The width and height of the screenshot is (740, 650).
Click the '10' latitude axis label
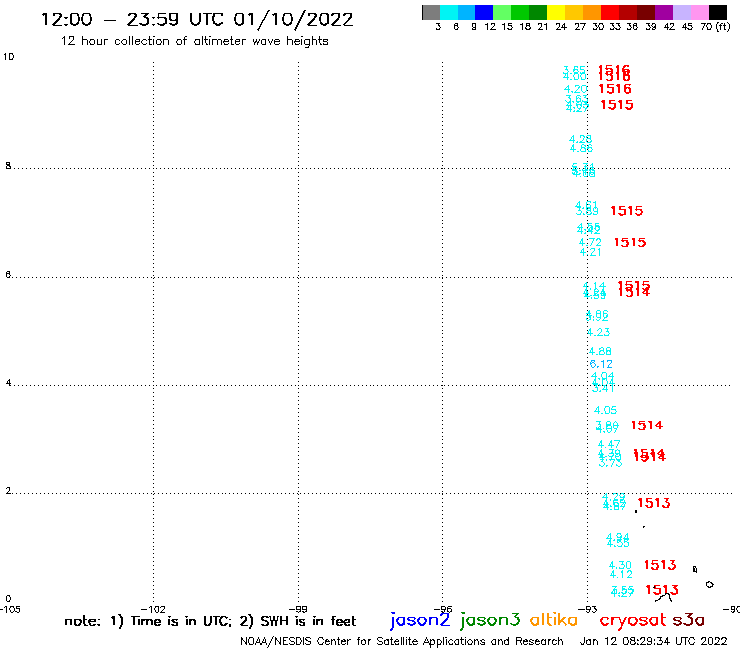[9, 57]
